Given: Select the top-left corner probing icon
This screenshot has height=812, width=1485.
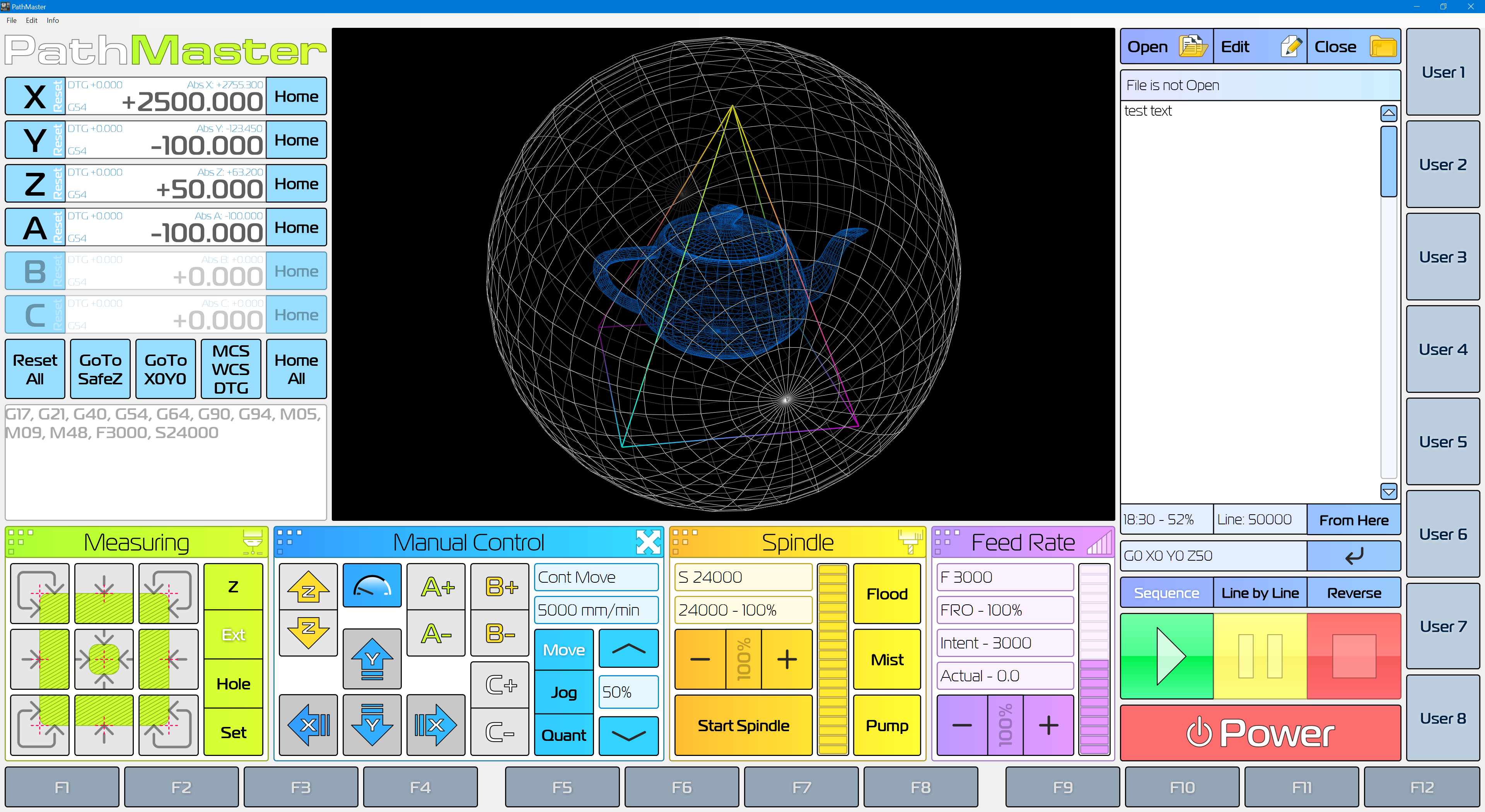Looking at the screenshot, I should tap(40, 594).
